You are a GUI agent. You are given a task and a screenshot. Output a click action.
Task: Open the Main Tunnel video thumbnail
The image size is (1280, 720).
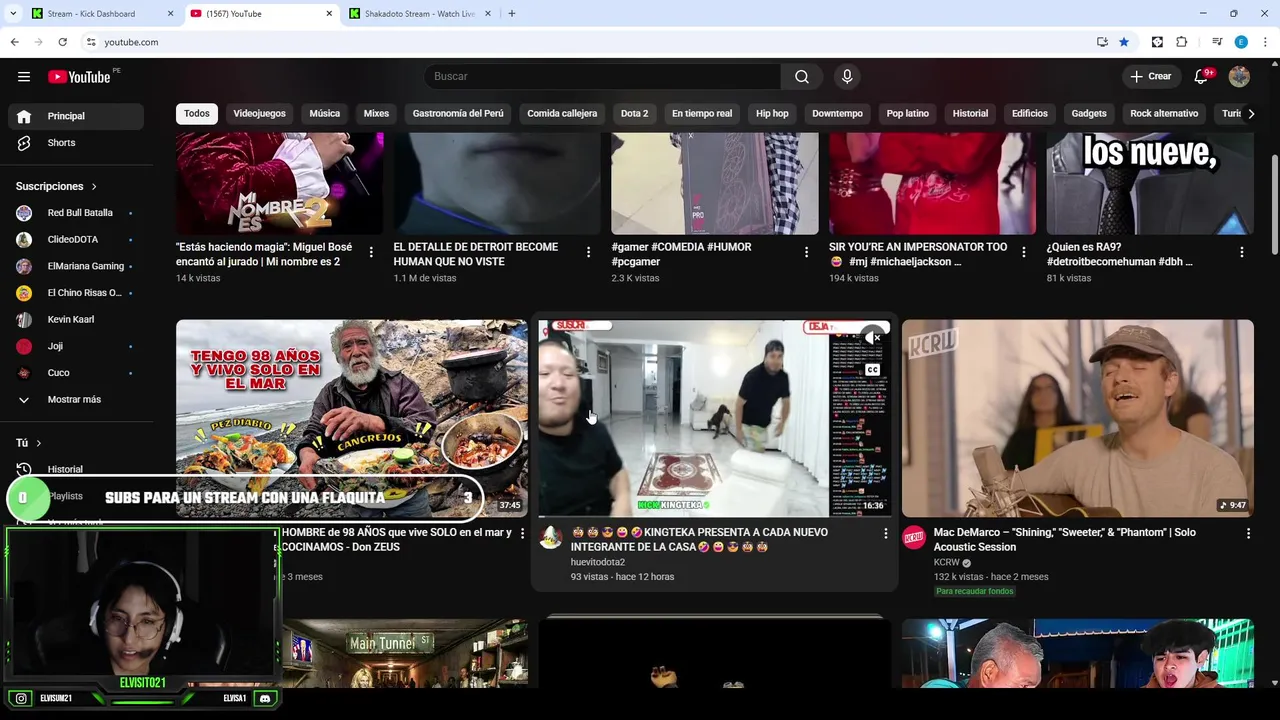pos(404,653)
